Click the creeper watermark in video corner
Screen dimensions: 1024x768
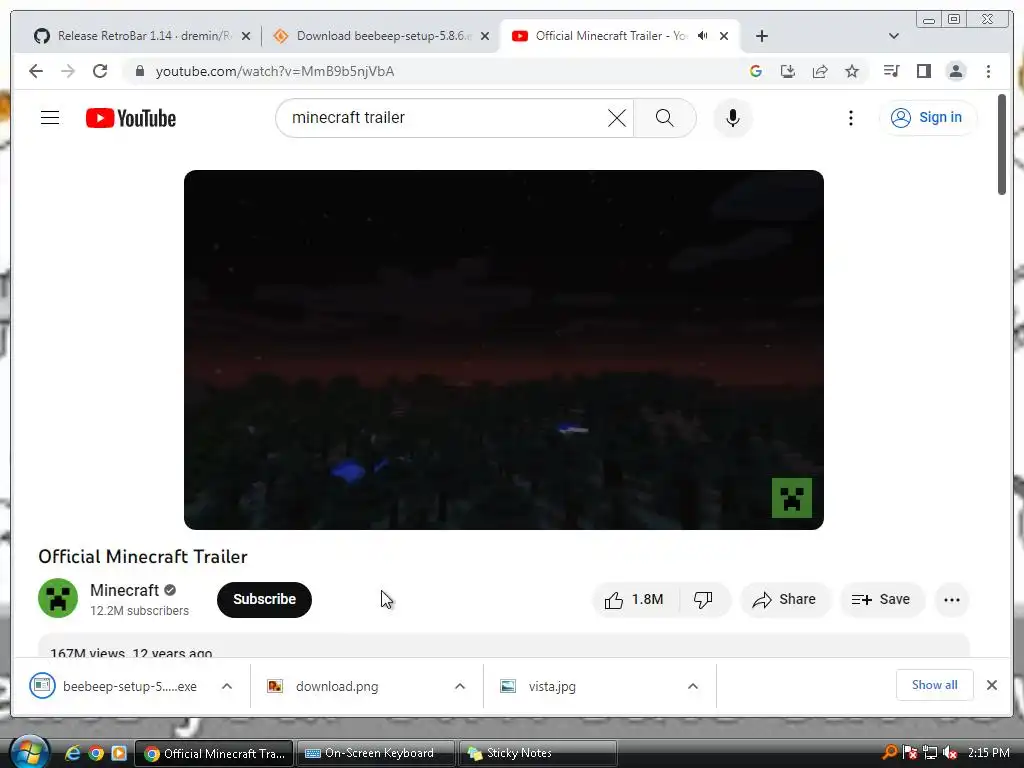point(792,498)
